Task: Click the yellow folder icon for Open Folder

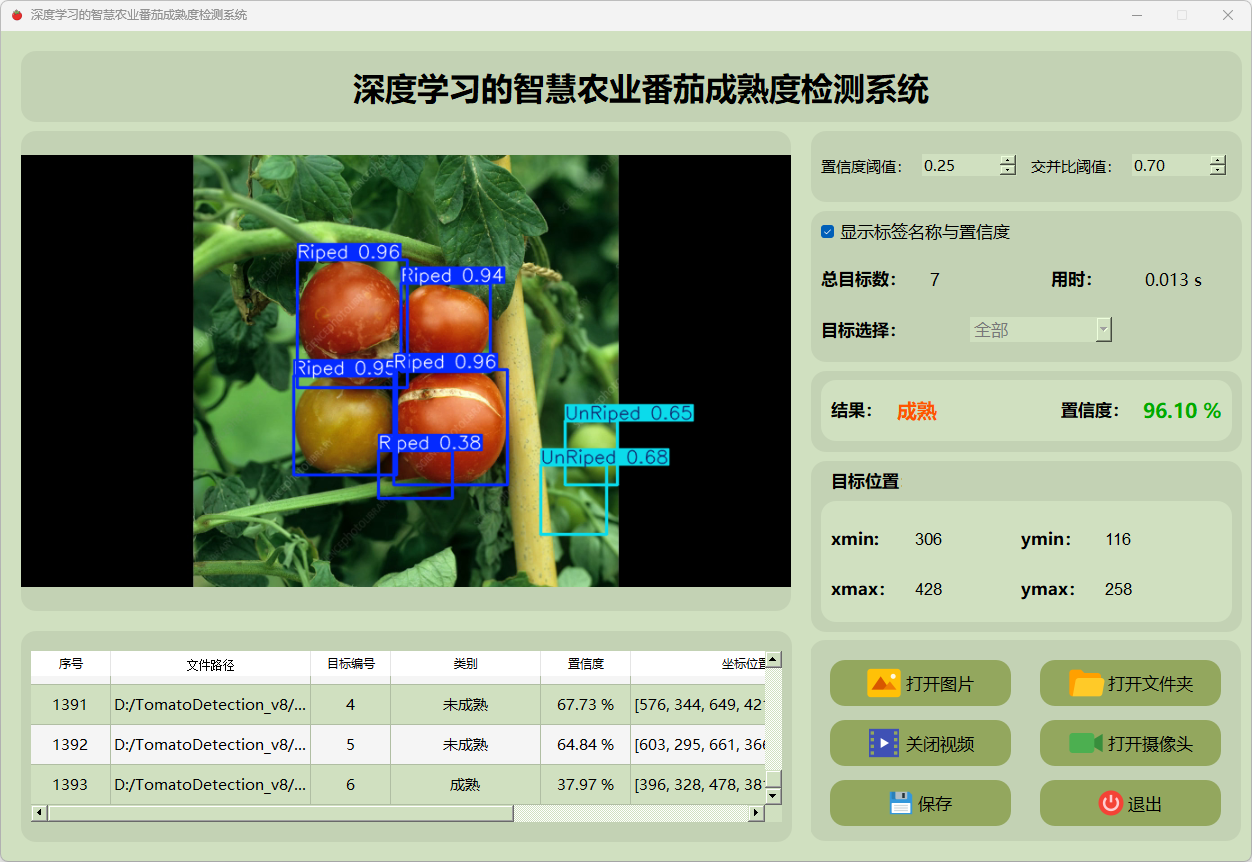Action: click(x=1086, y=683)
